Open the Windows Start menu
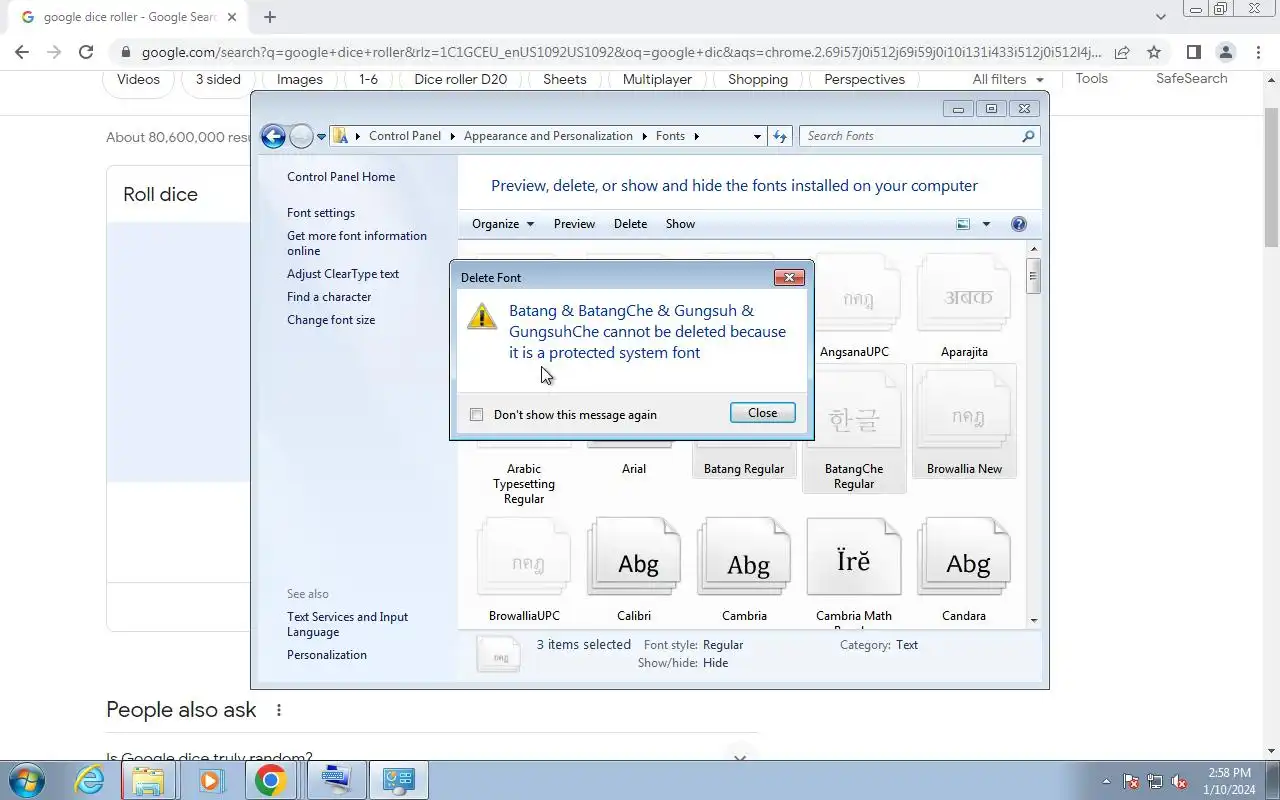 pos(26,780)
